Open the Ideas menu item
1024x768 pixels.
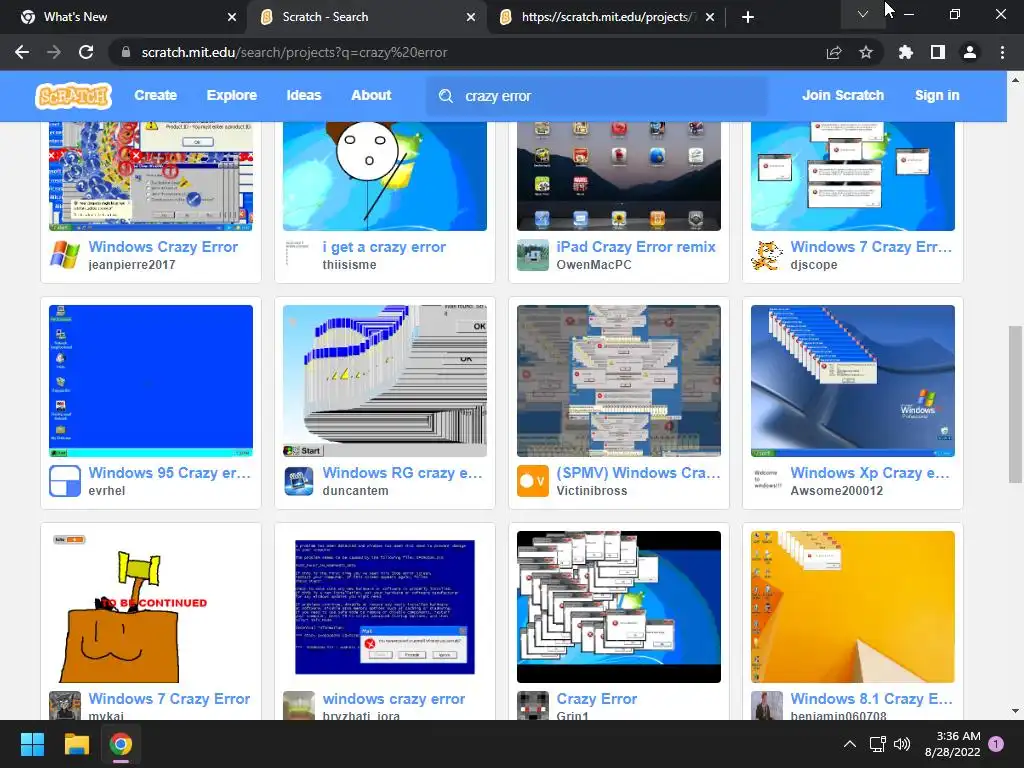coord(304,95)
